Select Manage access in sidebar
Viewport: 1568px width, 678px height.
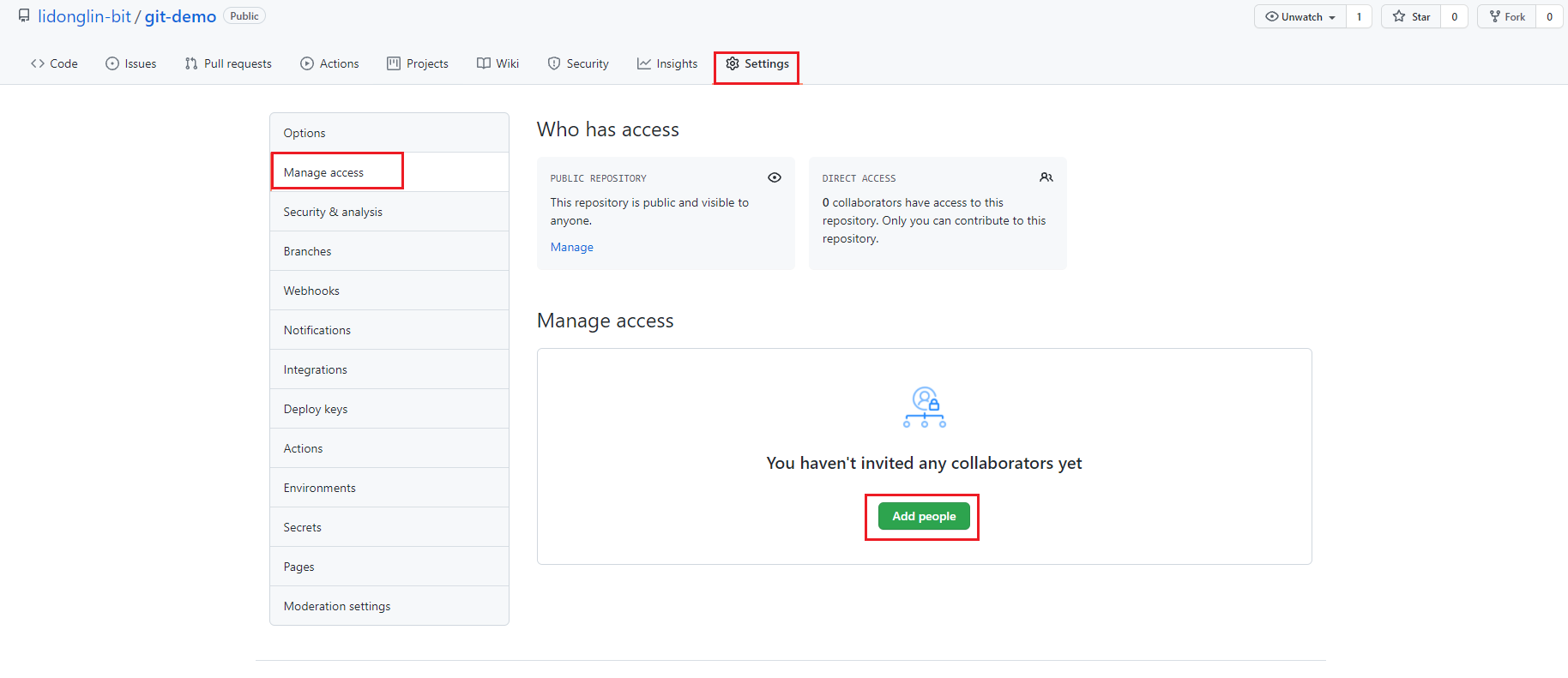(x=389, y=172)
